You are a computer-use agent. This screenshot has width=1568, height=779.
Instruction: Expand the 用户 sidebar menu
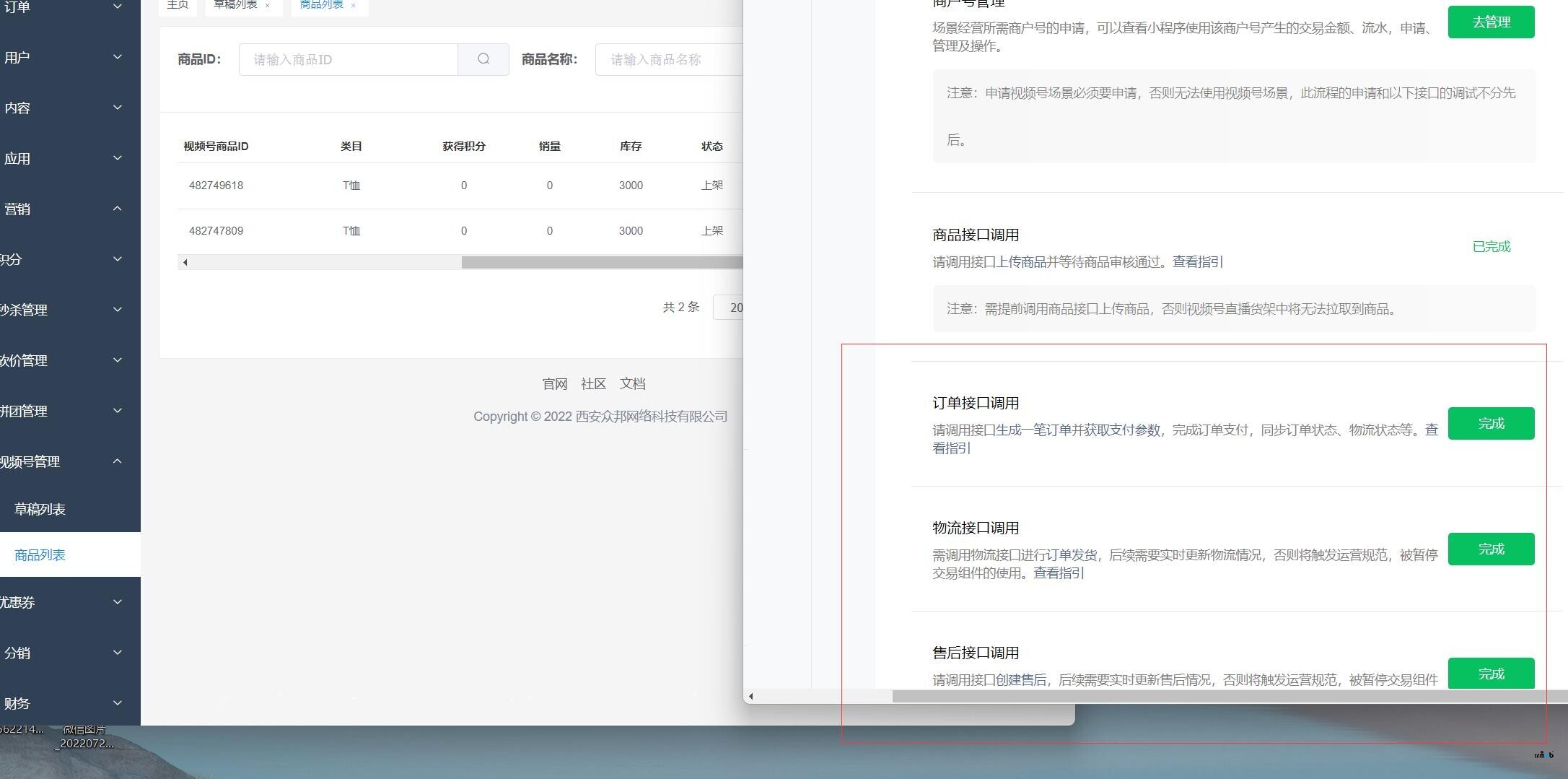point(118,57)
